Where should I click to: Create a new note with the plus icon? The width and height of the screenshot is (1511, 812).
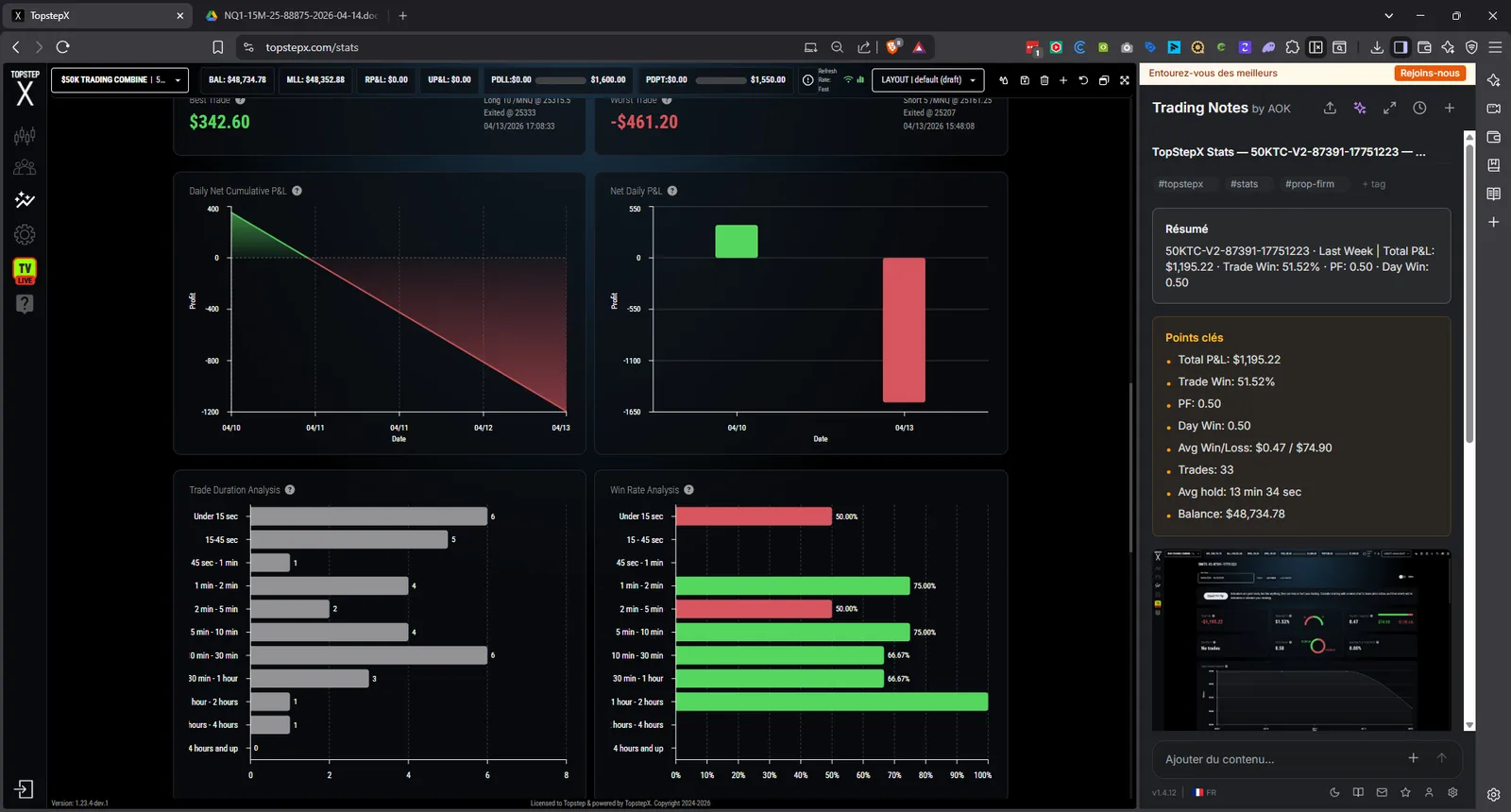pyautogui.click(x=1450, y=109)
